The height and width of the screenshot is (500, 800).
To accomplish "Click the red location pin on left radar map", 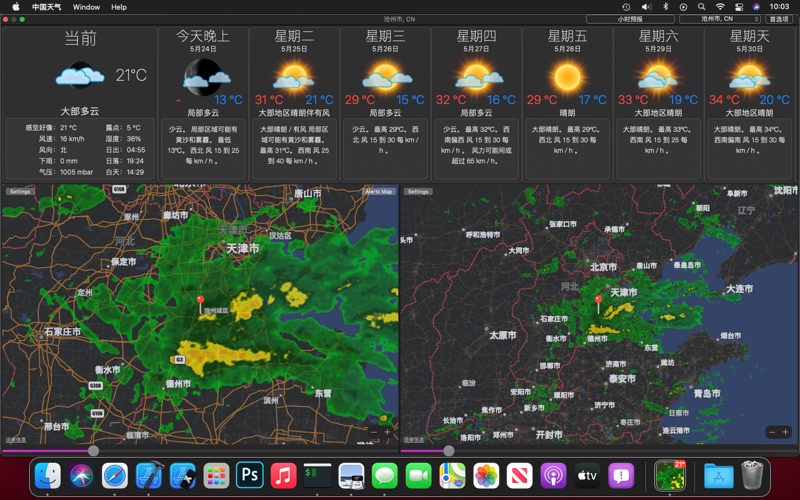I will tap(201, 303).
